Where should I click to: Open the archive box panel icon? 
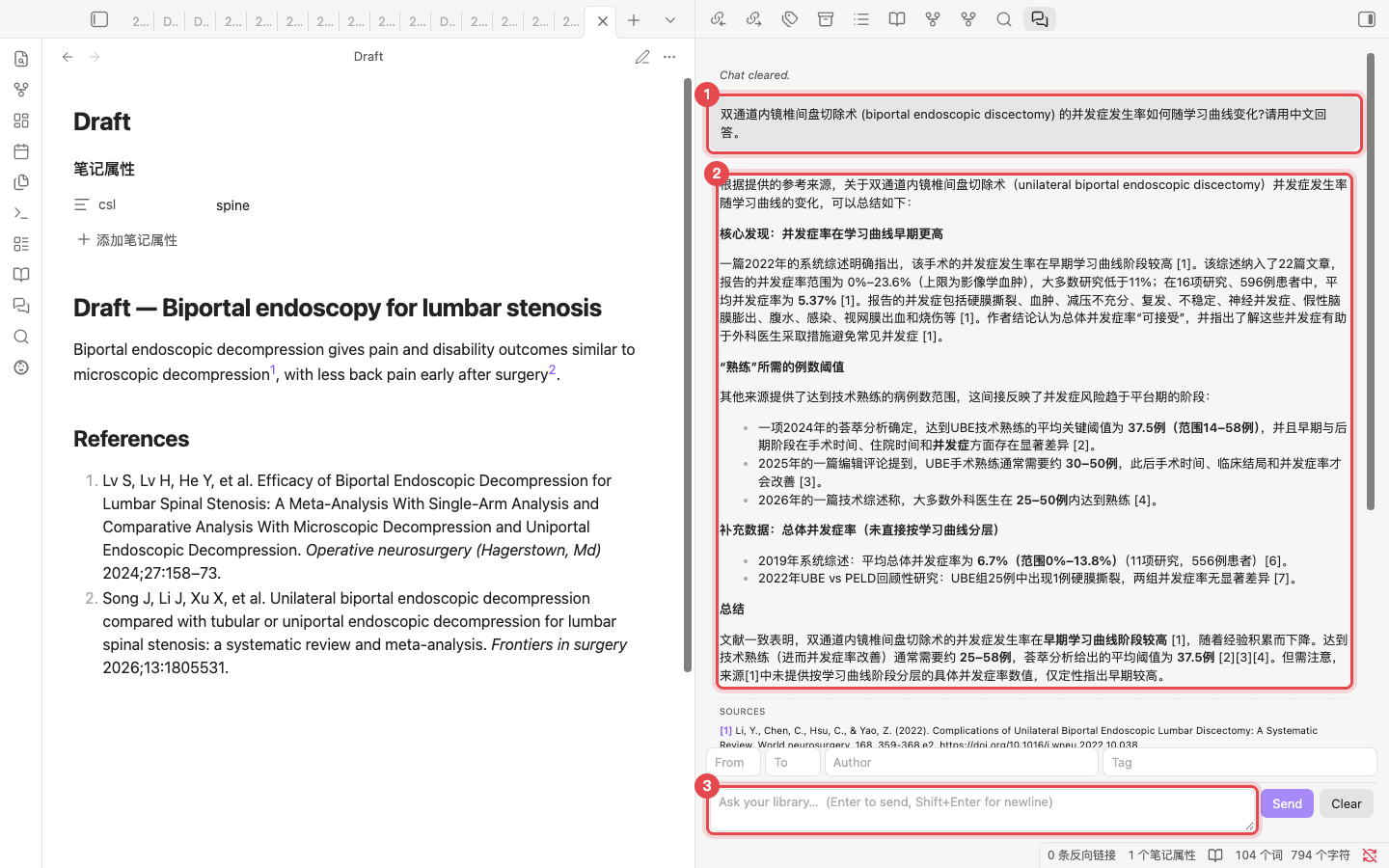(826, 19)
